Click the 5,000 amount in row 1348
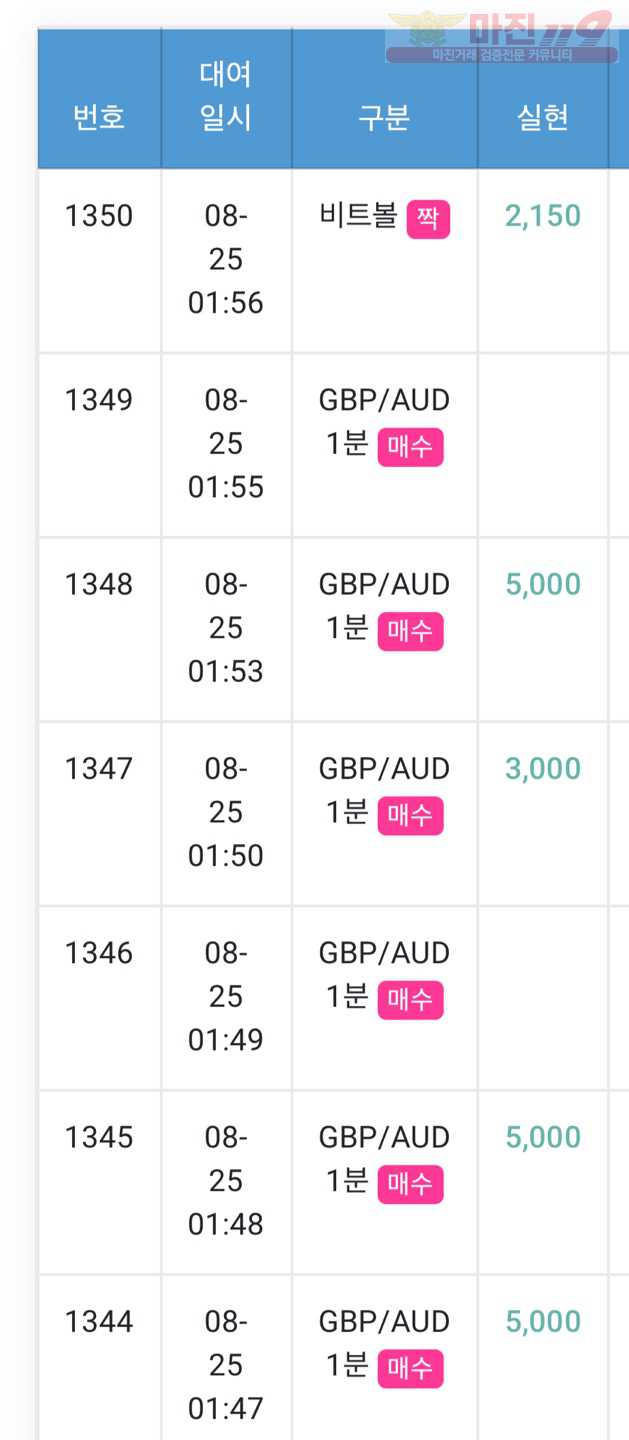Viewport: 629px width, 1440px height. pos(543,585)
